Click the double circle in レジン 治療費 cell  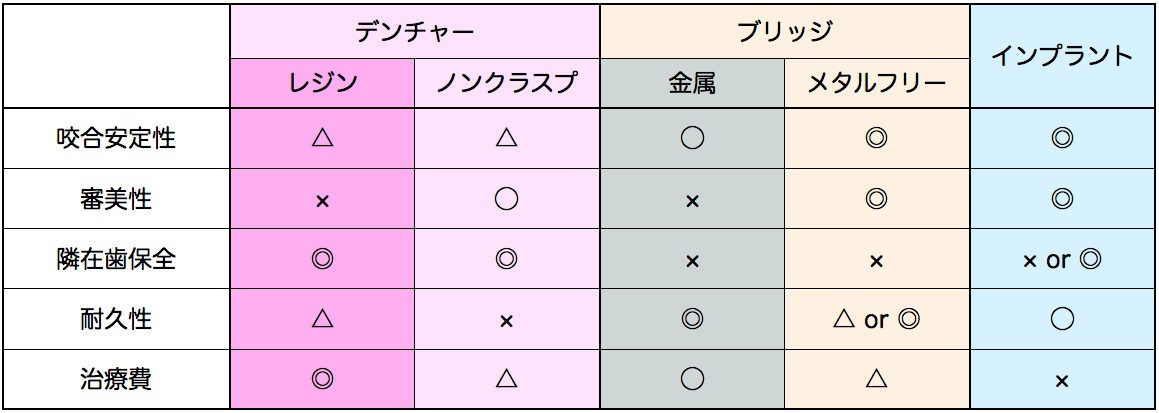click(x=322, y=380)
